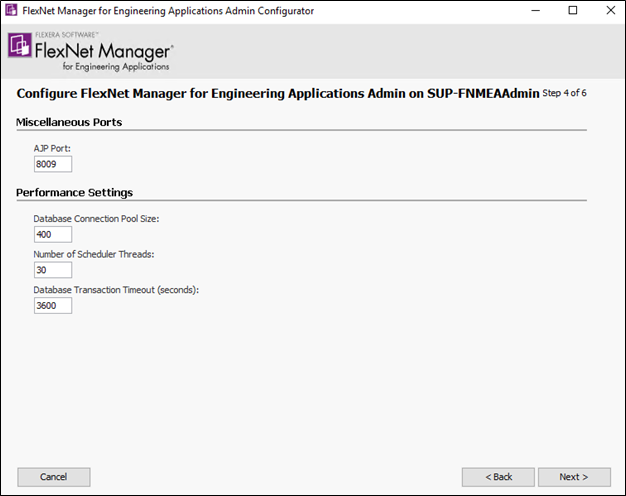Click the Database Transaction Timeout field

coord(53,306)
